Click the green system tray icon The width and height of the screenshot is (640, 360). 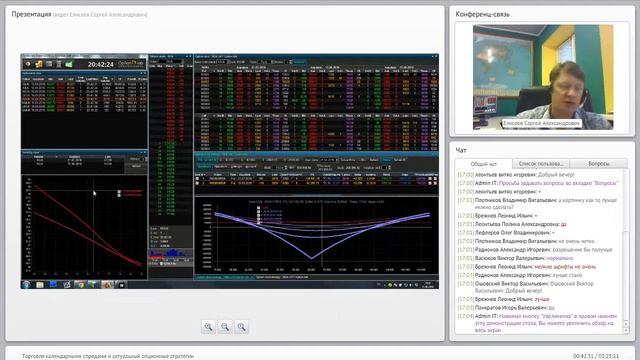pos(390,285)
